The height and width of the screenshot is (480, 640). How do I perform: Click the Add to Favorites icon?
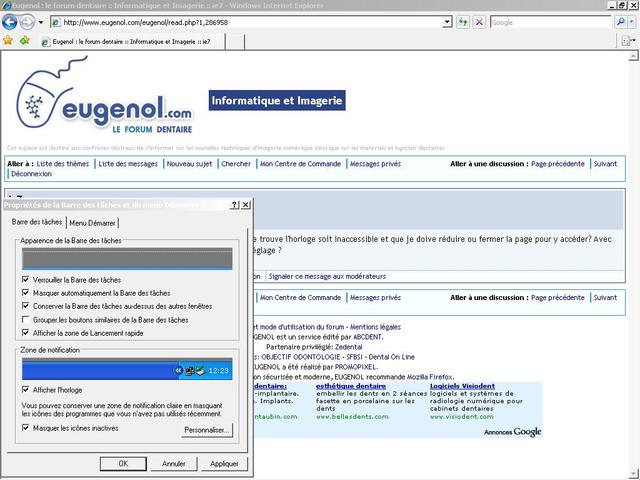click(x=25, y=40)
